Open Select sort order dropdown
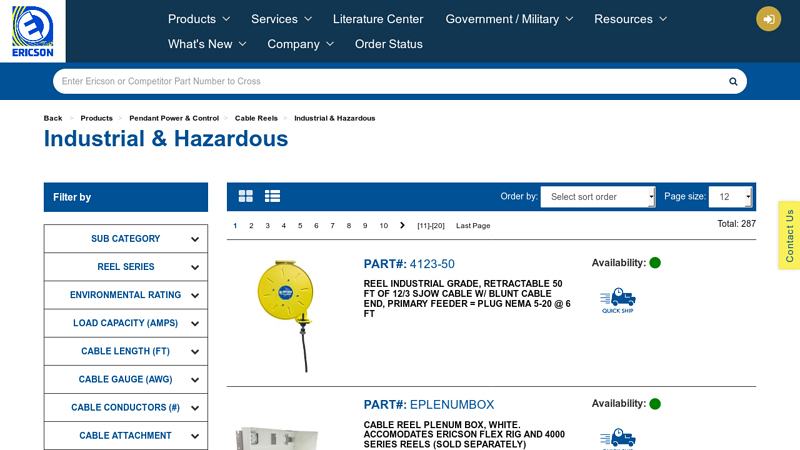This screenshot has width=800, height=450. point(597,197)
